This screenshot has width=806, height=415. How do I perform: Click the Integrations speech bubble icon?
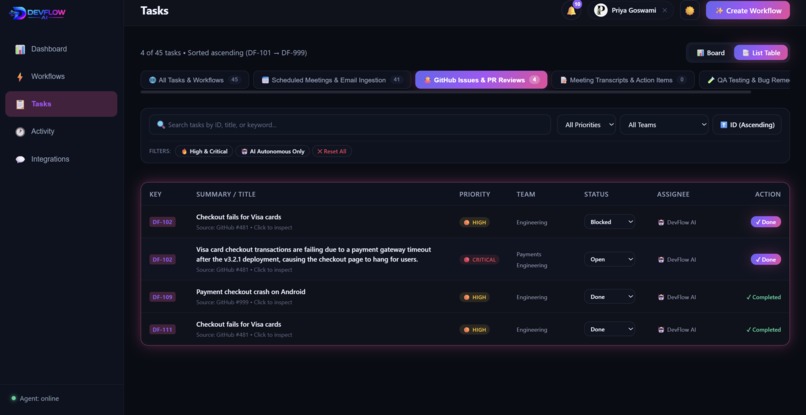[x=20, y=159]
